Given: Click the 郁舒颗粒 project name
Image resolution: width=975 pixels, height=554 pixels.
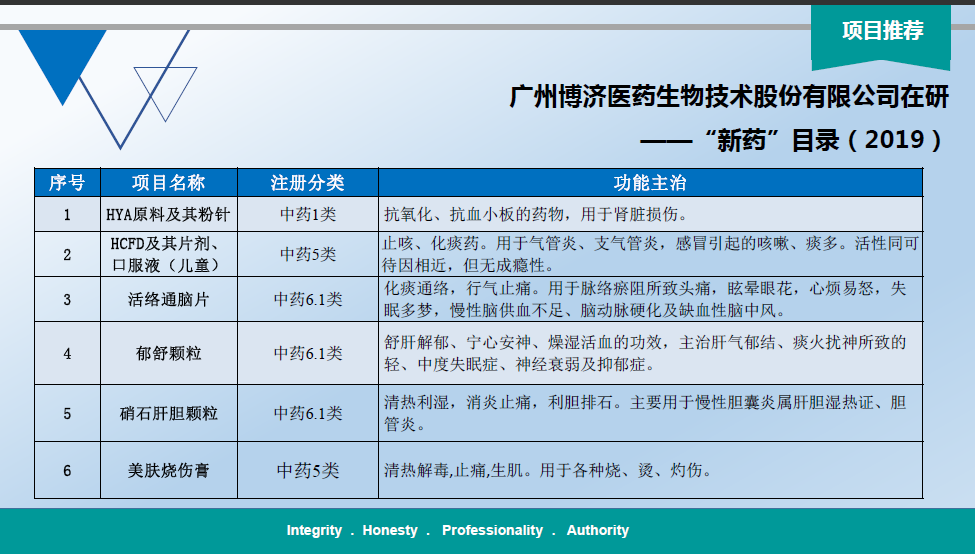Looking at the screenshot, I should [x=168, y=353].
